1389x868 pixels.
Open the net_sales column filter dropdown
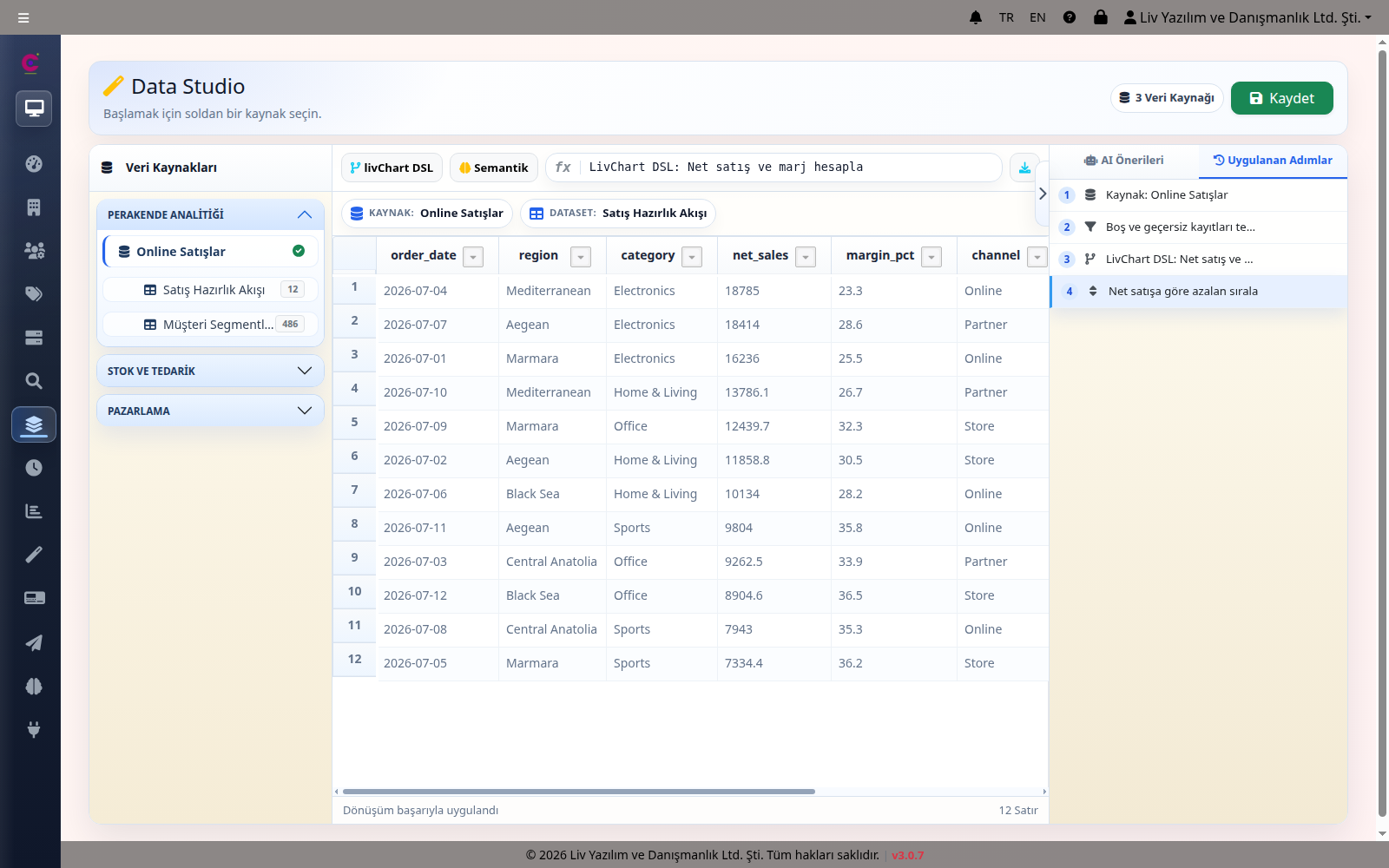pos(806,257)
